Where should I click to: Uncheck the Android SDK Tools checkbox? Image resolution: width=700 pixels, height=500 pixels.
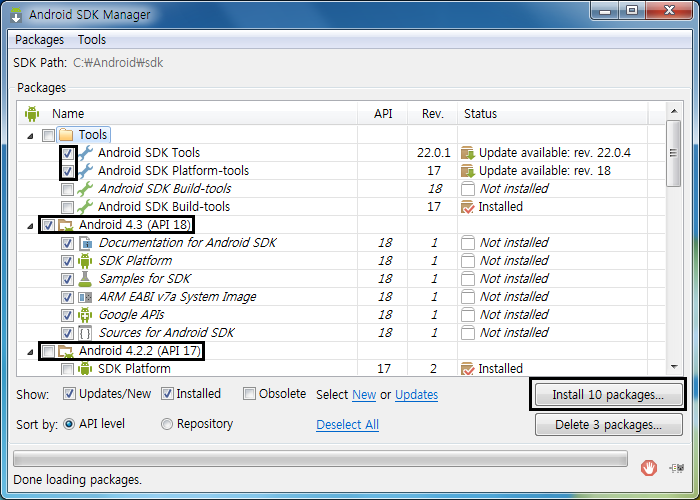click(x=67, y=153)
